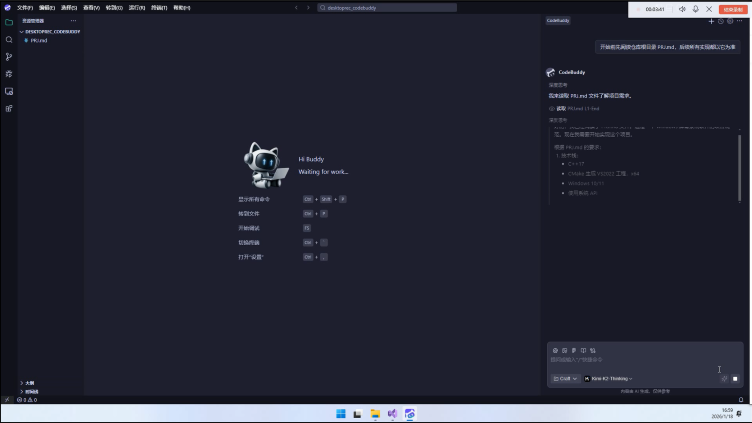
Task: Open the Run and Debug view
Action: click(x=9, y=74)
